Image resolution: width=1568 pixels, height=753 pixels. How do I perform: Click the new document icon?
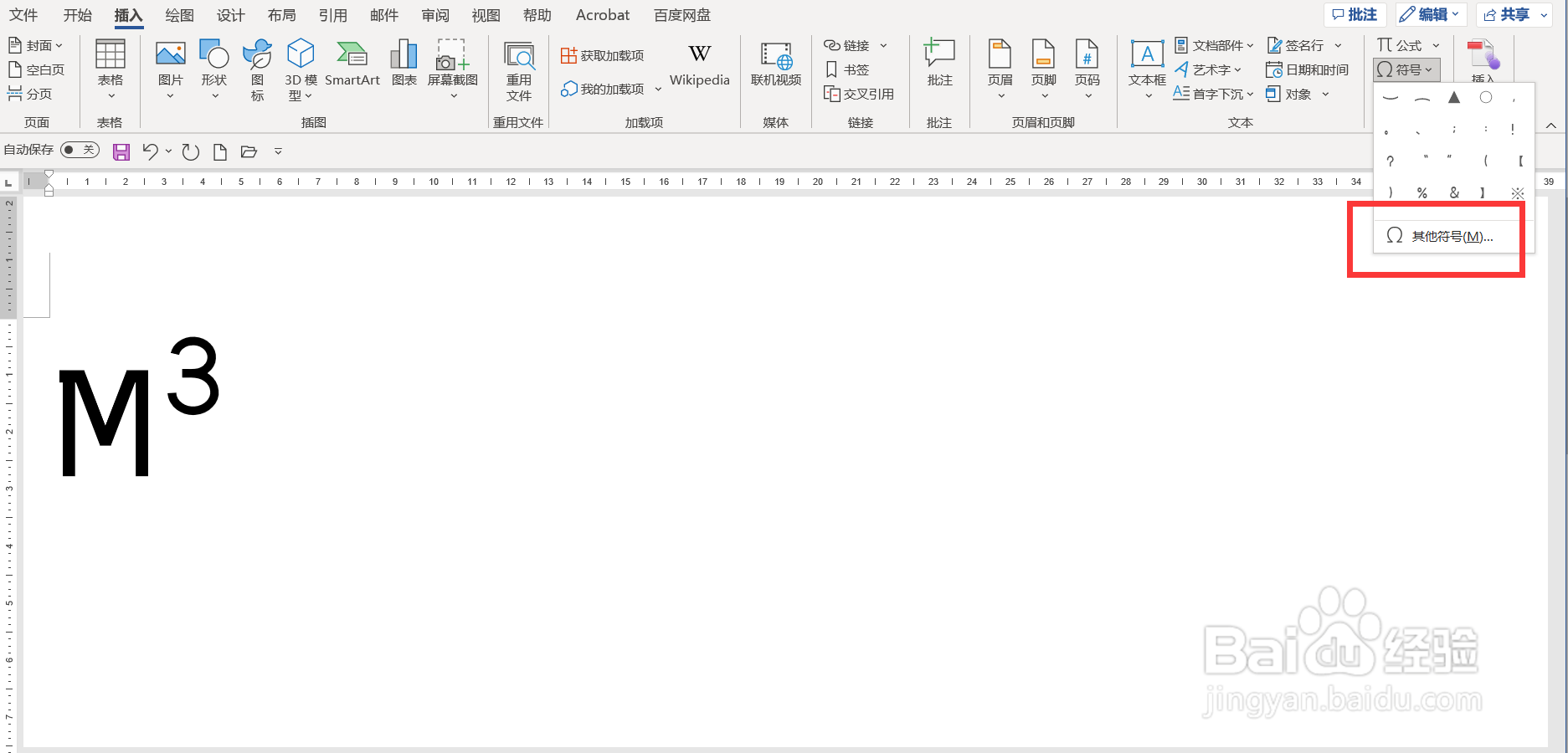[x=220, y=151]
